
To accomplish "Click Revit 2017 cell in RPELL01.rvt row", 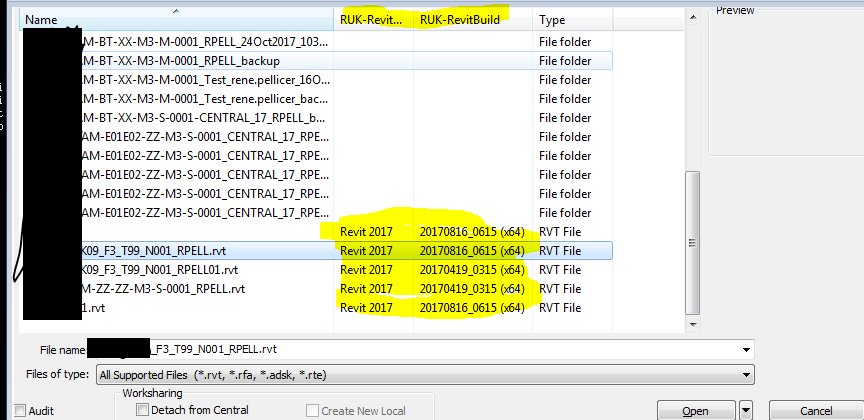I will point(366,270).
